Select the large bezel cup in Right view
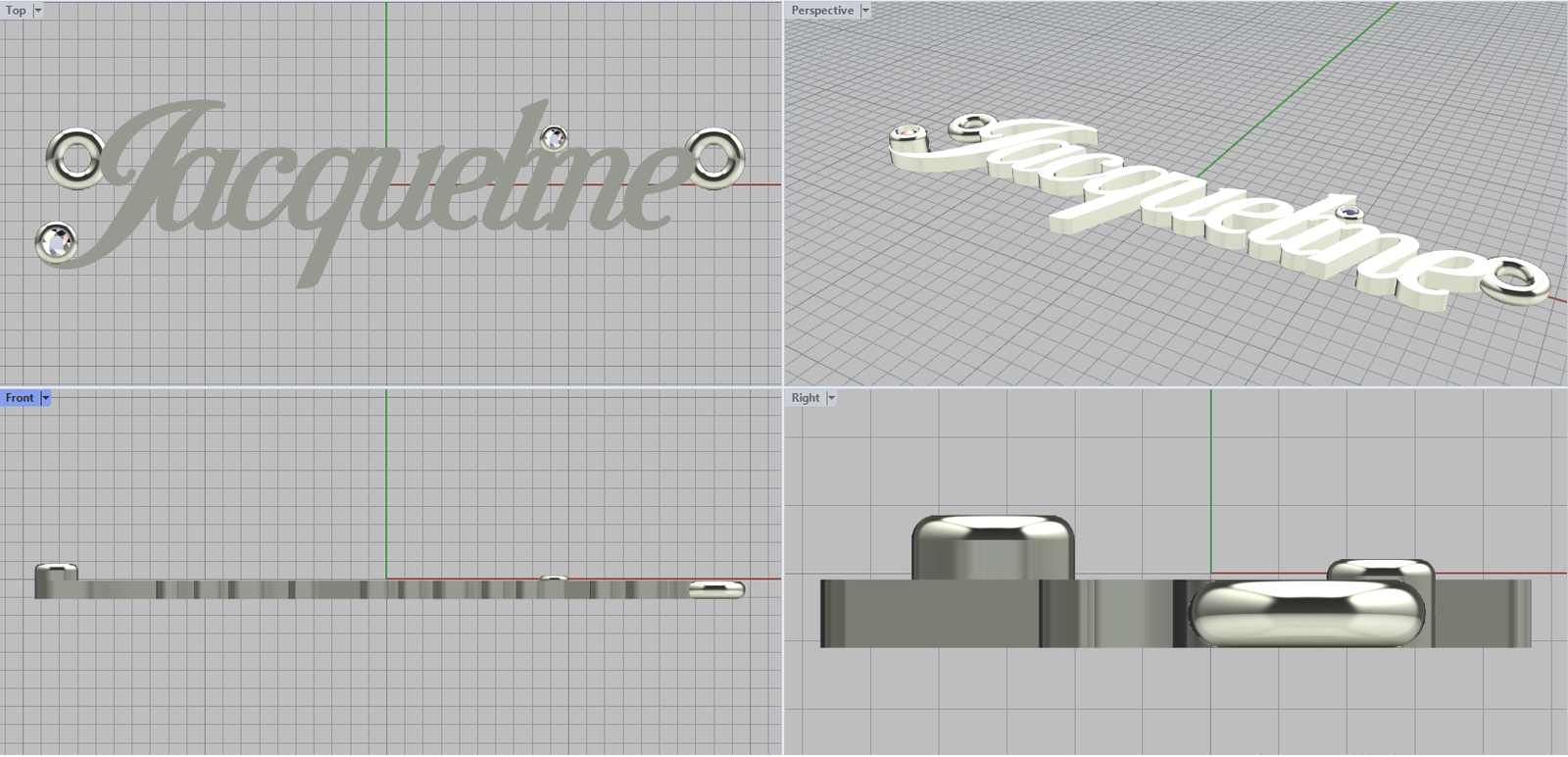This screenshot has width=1568, height=757. coord(992,547)
